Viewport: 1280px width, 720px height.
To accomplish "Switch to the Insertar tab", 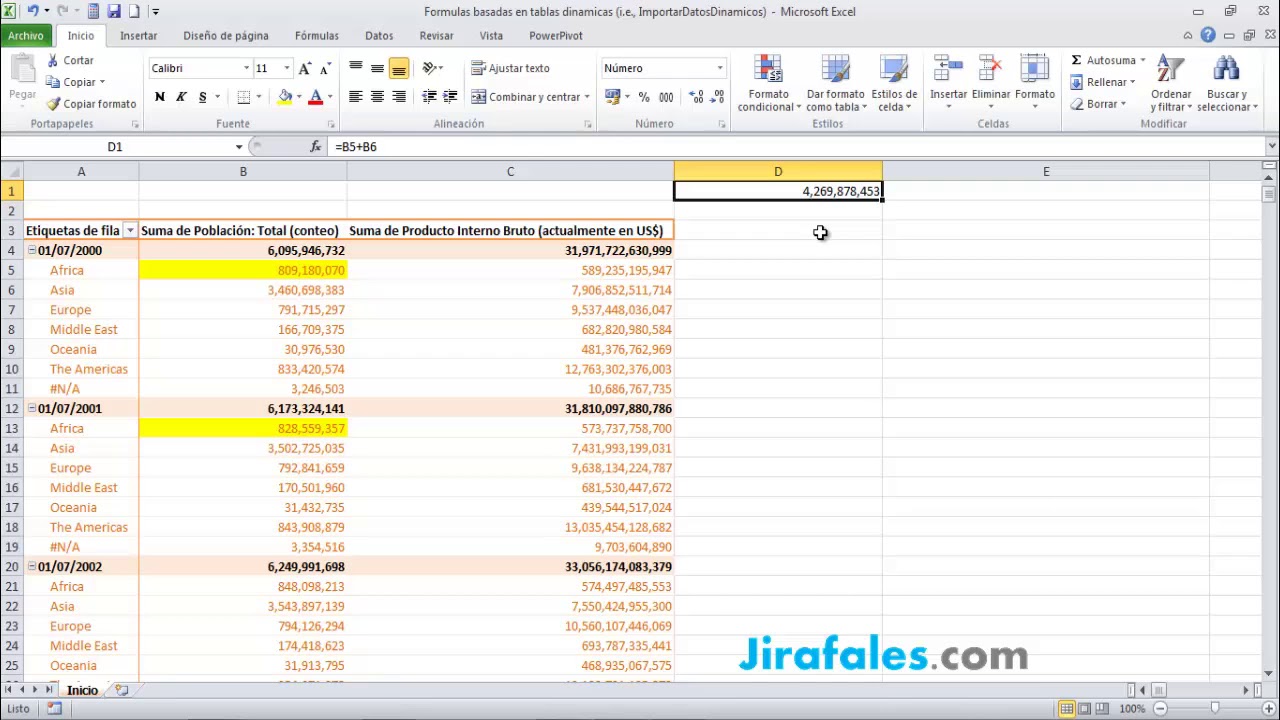I will tap(138, 35).
